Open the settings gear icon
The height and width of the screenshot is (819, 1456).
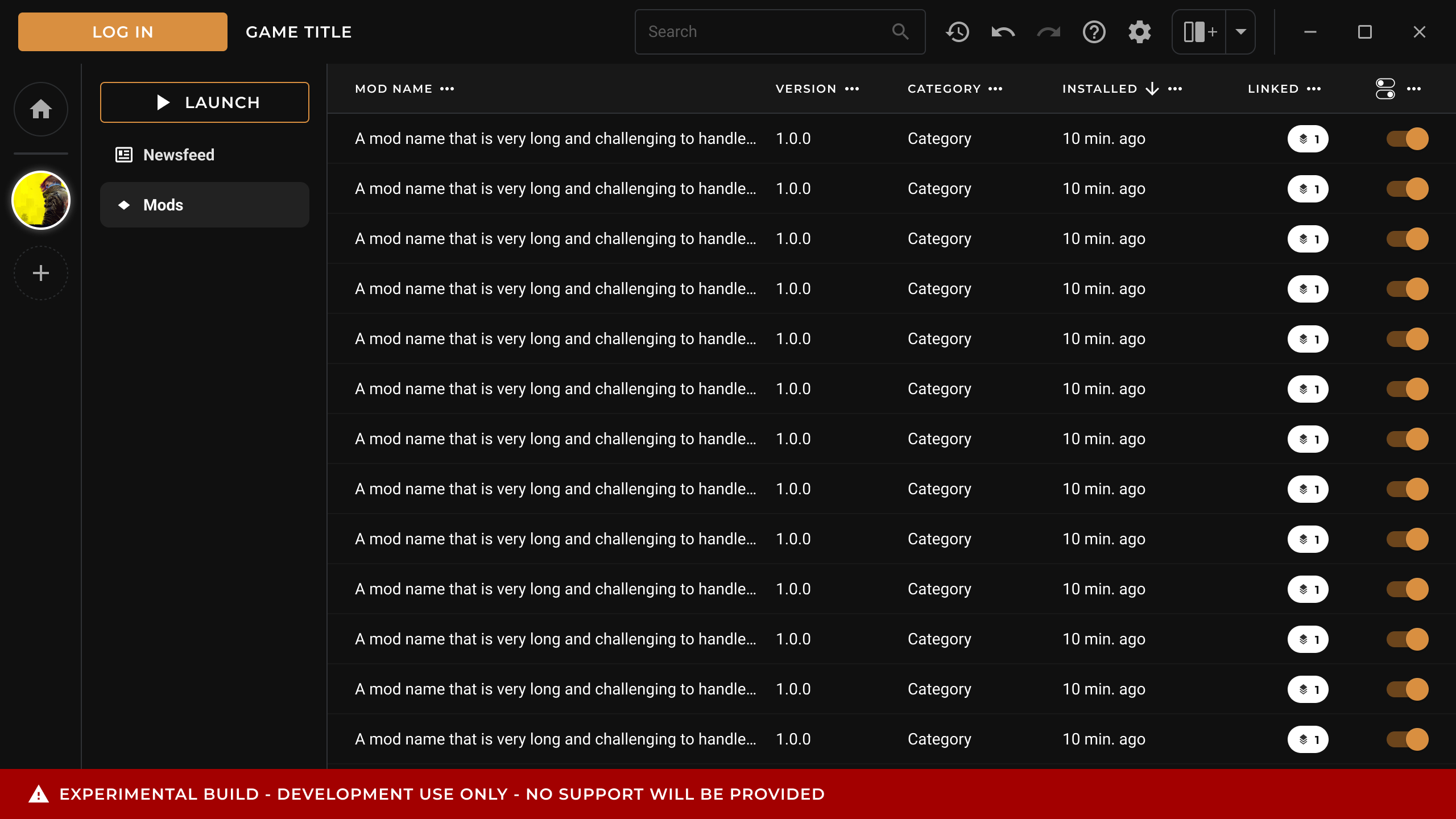click(x=1139, y=32)
